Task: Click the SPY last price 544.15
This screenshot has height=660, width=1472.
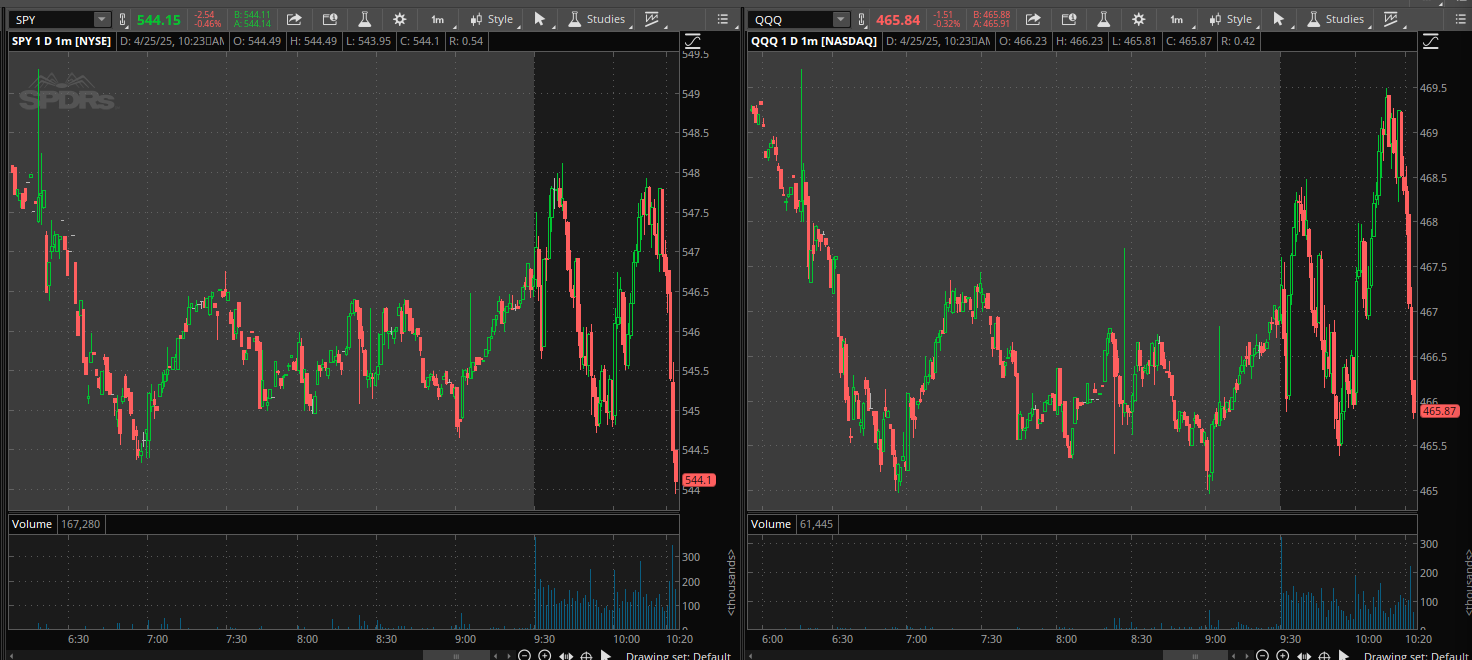Action: coord(159,20)
